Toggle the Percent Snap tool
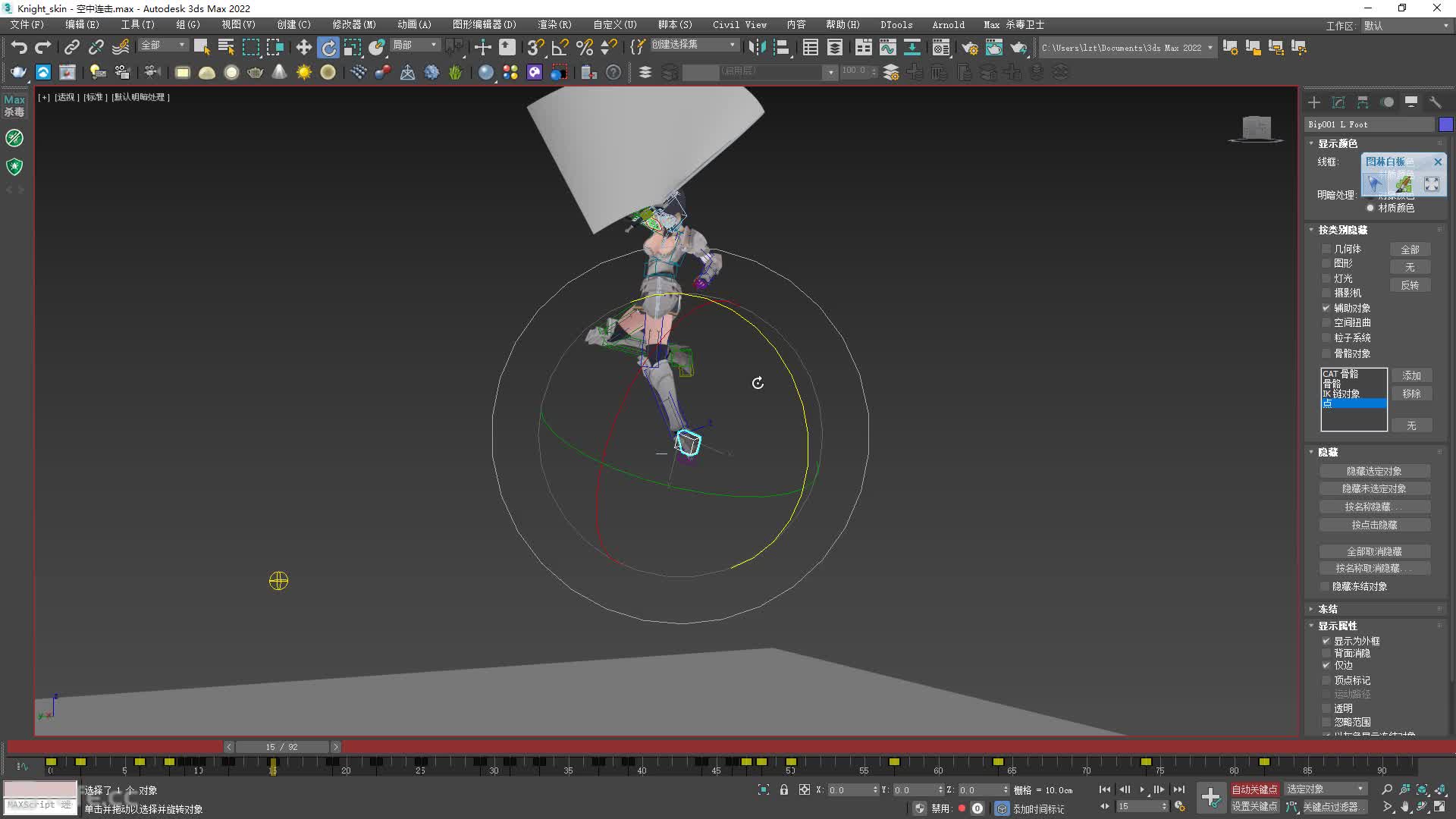 point(584,47)
